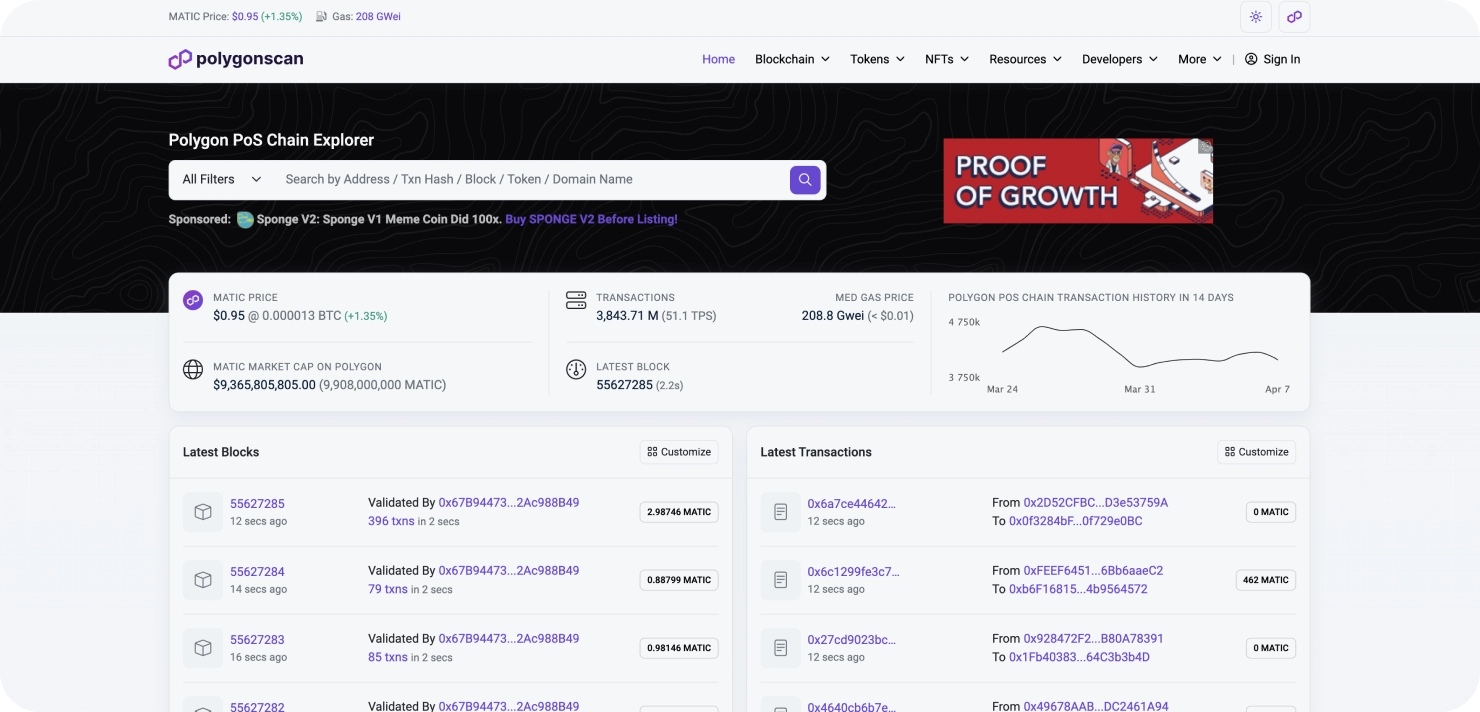Expand the Blockchain menu

coord(792,59)
